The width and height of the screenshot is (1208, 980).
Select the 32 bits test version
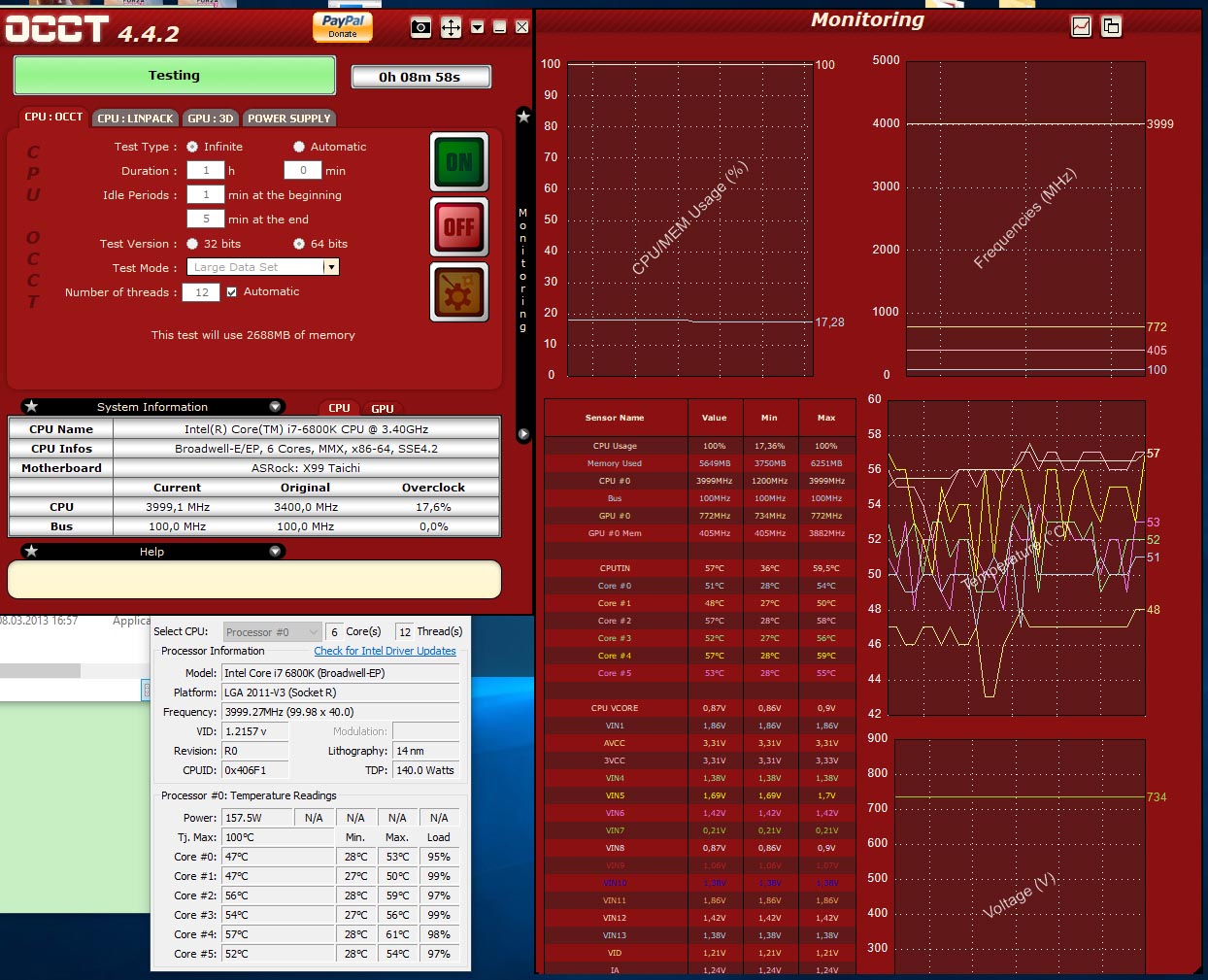[x=192, y=244]
